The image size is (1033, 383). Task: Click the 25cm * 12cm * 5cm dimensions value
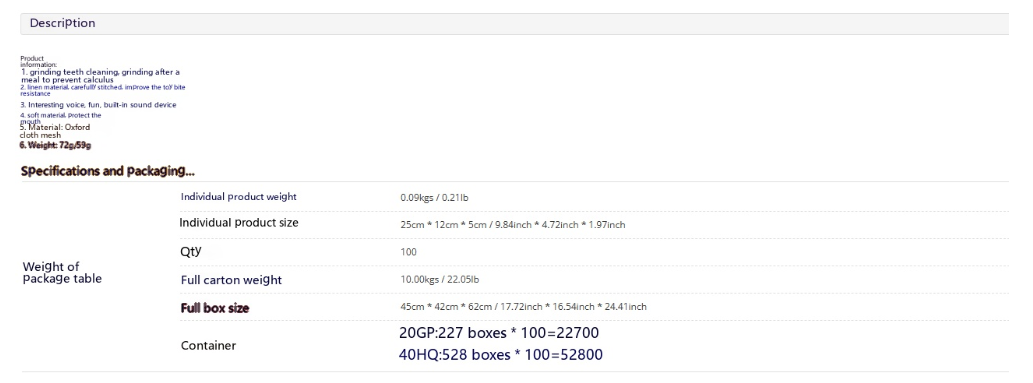(x=513, y=225)
